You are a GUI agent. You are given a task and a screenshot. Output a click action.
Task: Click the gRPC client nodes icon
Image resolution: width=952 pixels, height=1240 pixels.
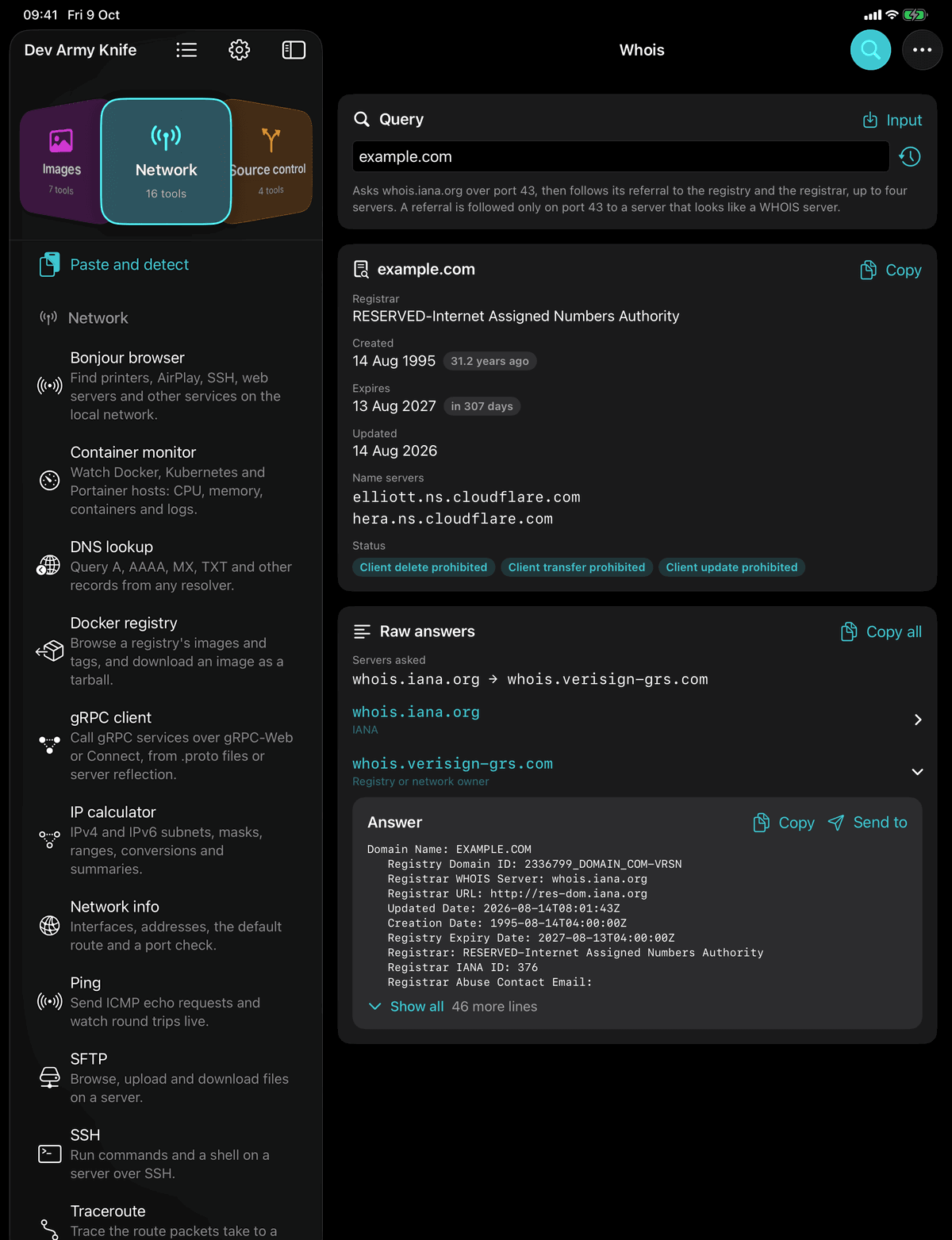[x=49, y=744]
